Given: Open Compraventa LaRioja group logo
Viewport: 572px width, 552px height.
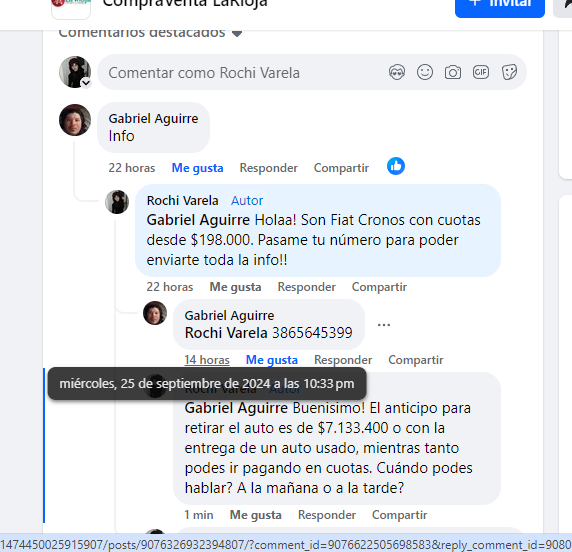Looking at the screenshot, I should pyautogui.click(x=71, y=7).
